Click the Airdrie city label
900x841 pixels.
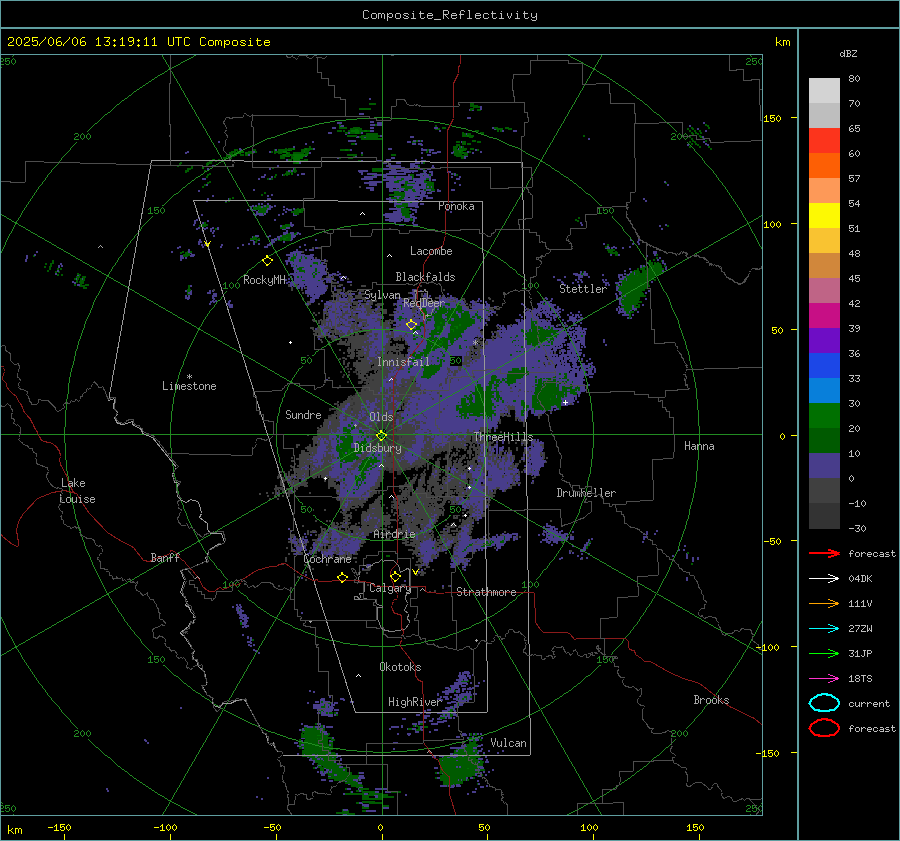click(394, 534)
